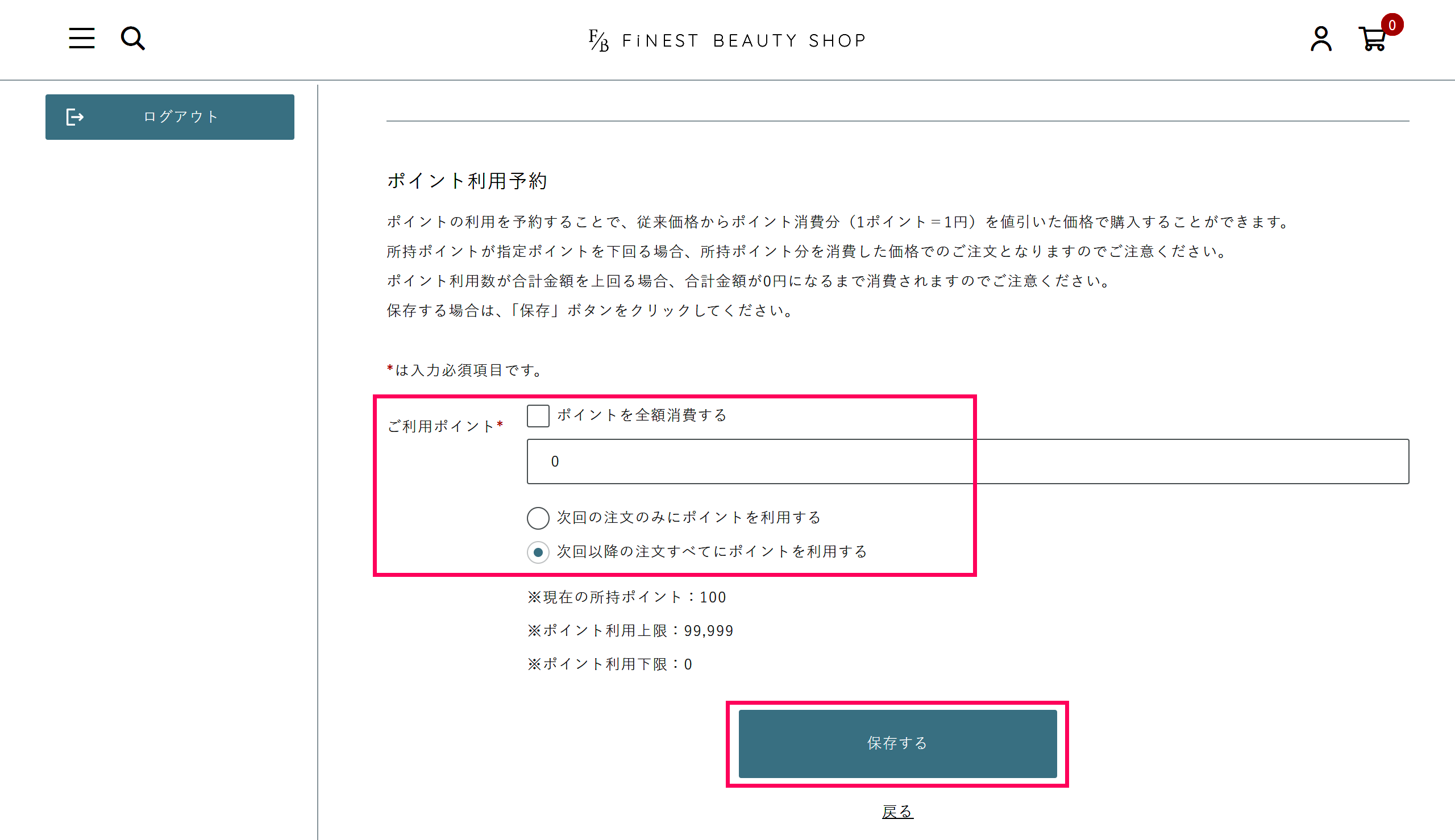Click the ポイント利用予約 page heading

(x=468, y=180)
